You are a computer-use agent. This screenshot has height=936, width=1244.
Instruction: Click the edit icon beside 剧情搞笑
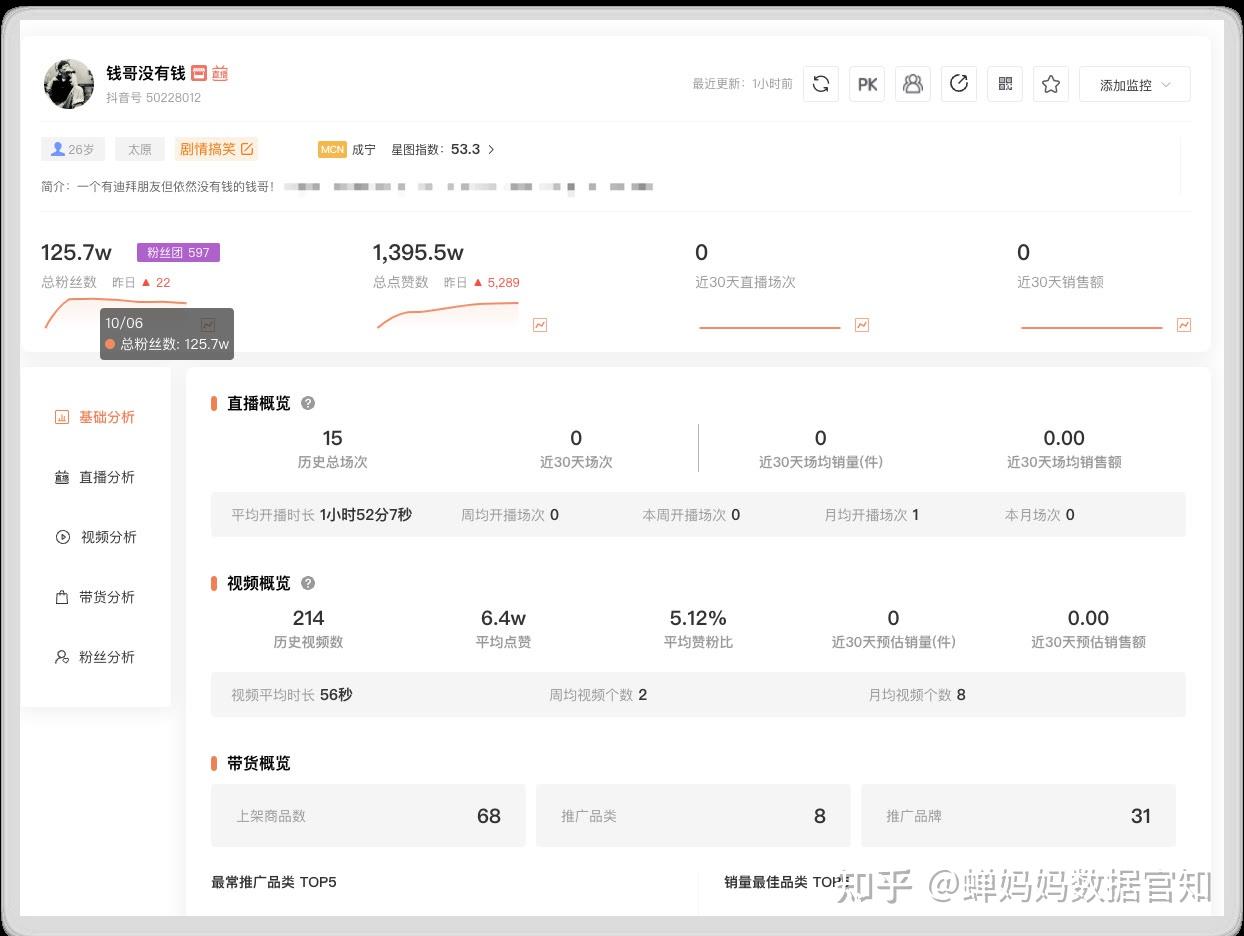tap(247, 149)
